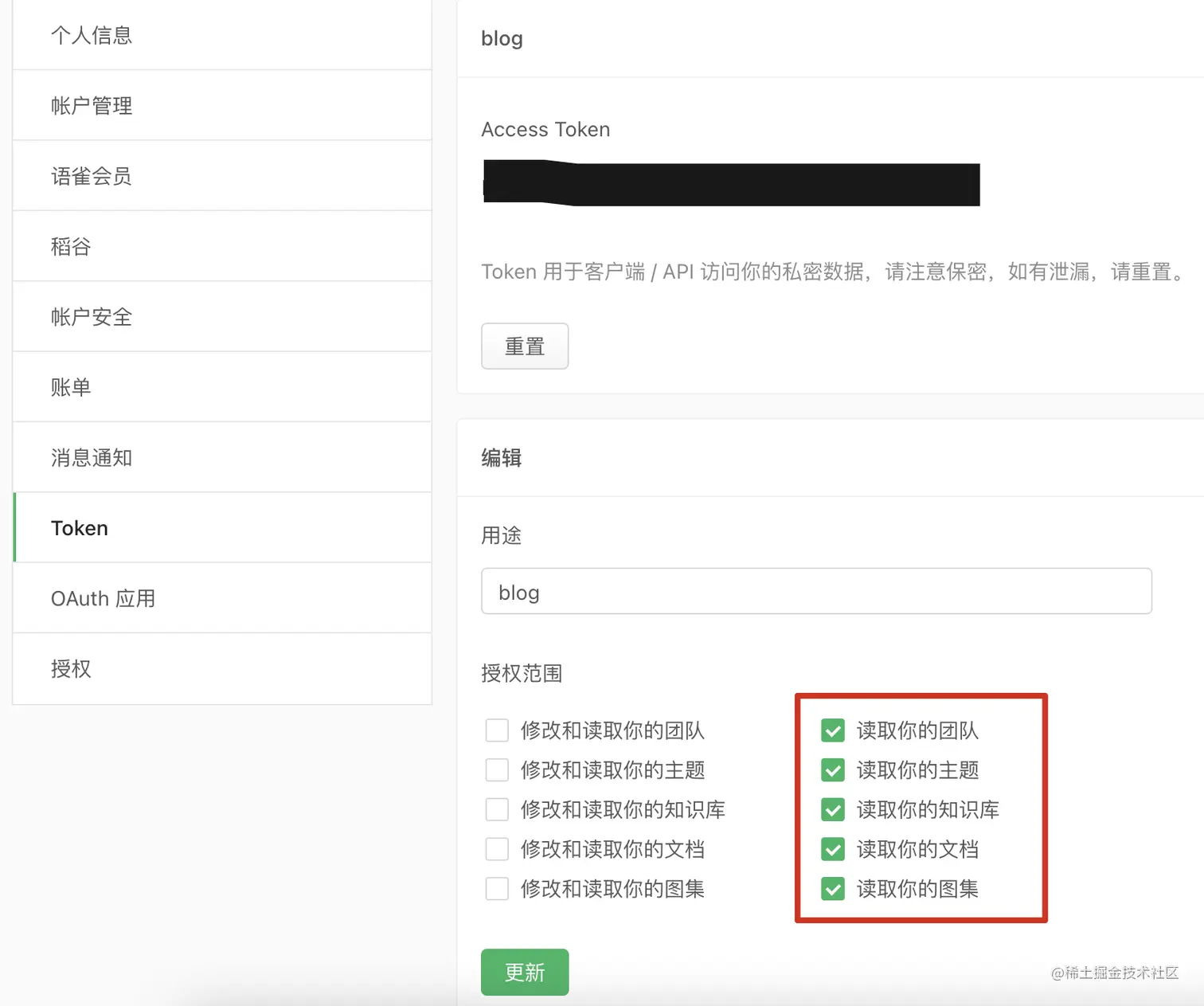Open 语雀会员 menu item
Viewport: 1204px width, 1006px height.
(x=222, y=176)
